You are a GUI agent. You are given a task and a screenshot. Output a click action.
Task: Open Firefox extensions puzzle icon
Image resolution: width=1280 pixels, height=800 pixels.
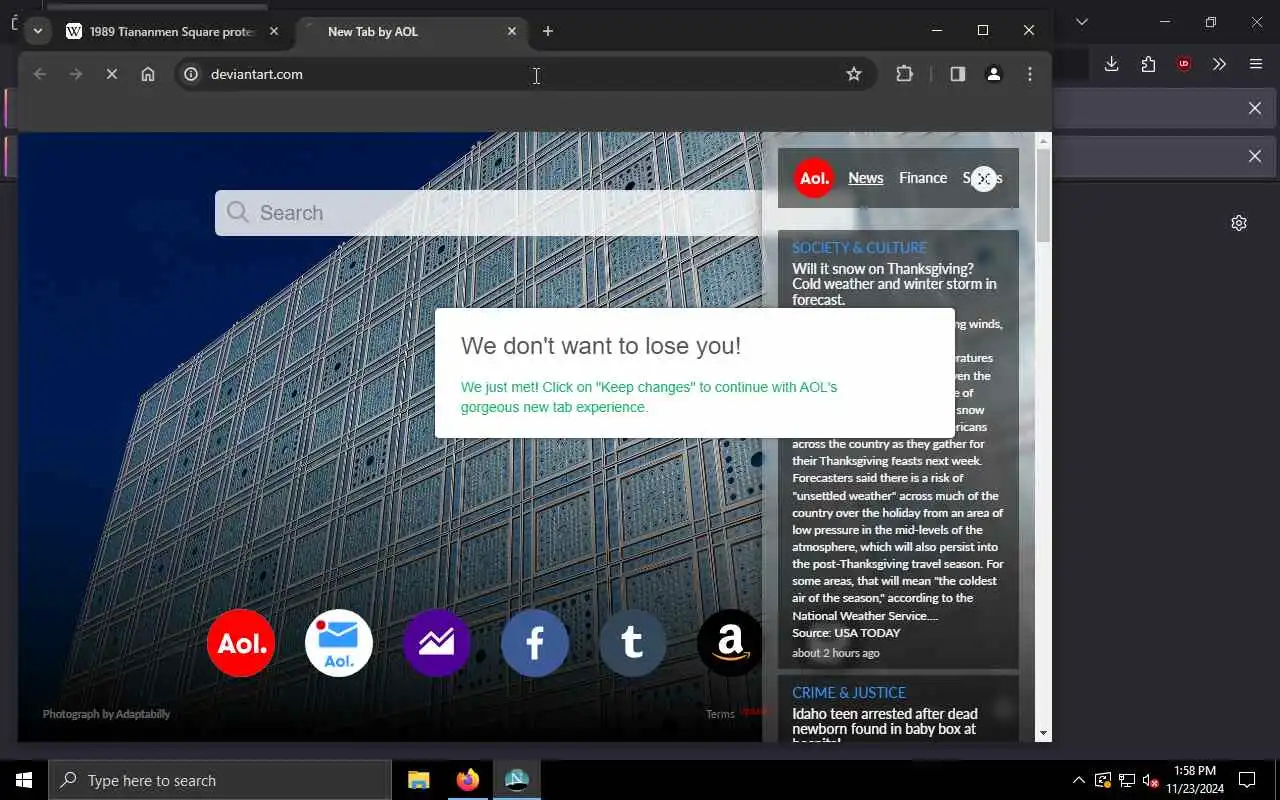1148,64
